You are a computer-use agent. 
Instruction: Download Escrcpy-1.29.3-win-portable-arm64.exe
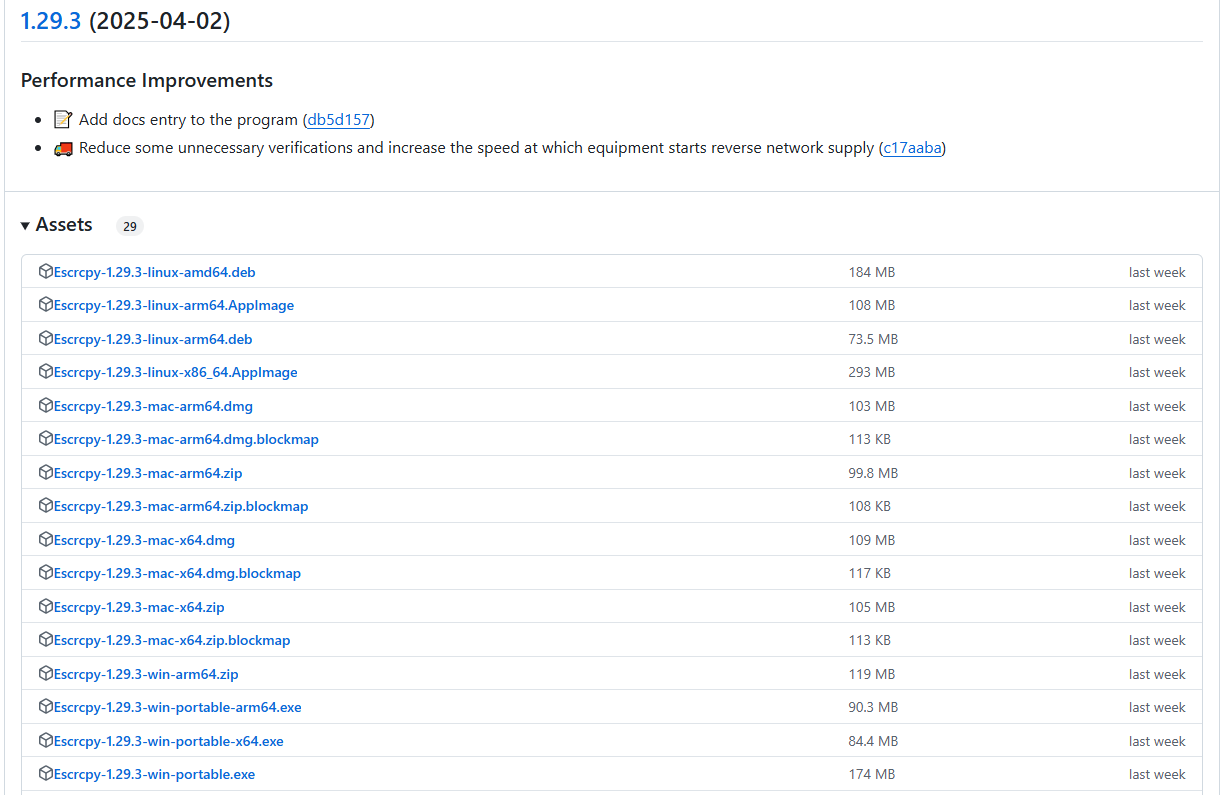pyautogui.click(x=178, y=707)
